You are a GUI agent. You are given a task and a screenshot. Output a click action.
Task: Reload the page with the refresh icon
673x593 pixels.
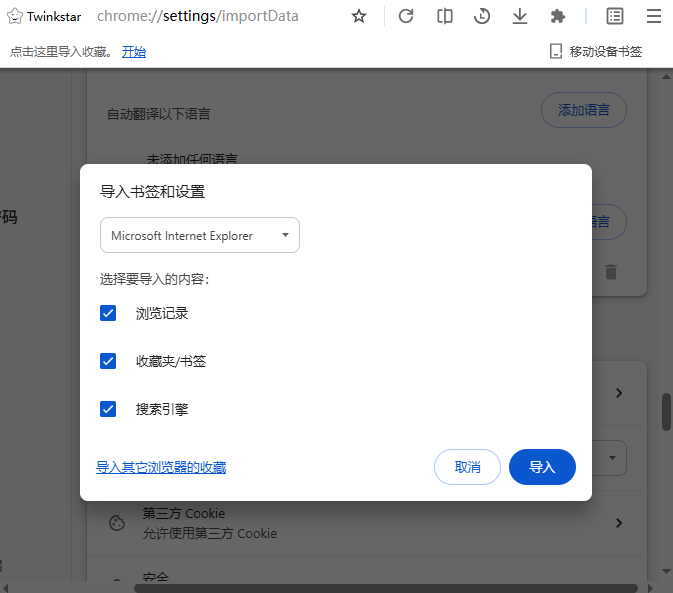406,16
